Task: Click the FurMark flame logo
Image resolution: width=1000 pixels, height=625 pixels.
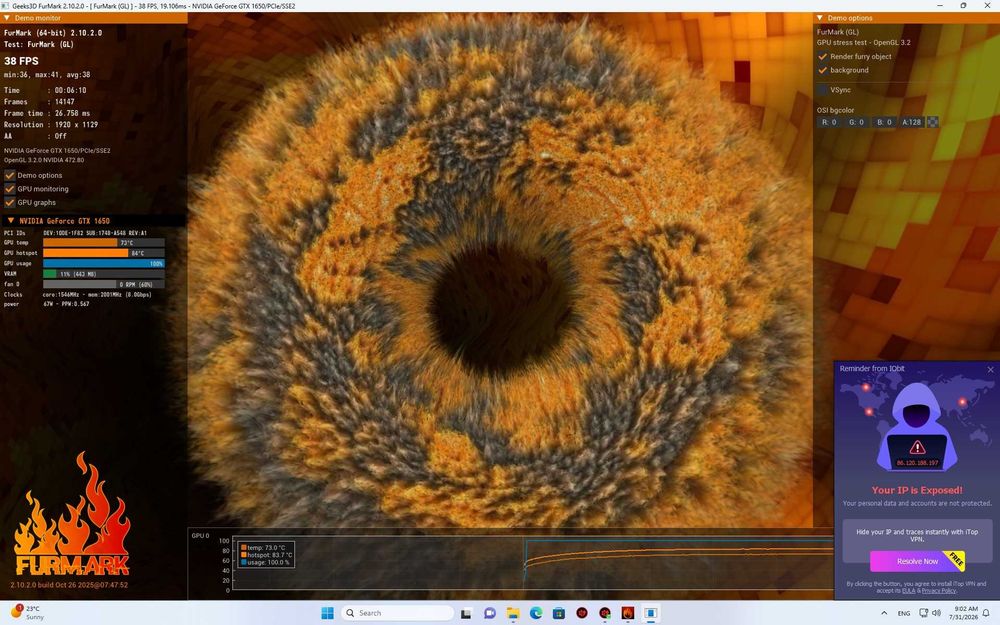Action: [x=71, y=514]
